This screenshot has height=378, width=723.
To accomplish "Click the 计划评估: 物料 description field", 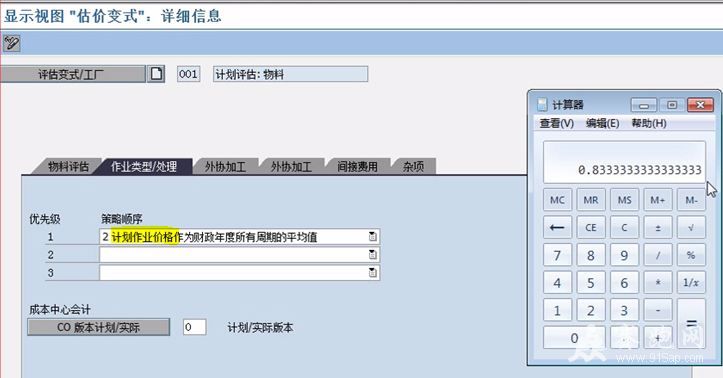I will click(x=290, y=74).
